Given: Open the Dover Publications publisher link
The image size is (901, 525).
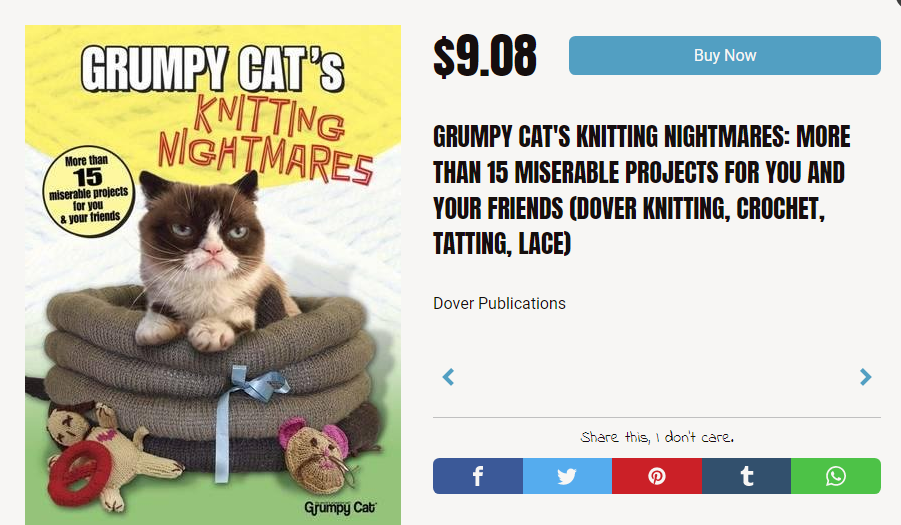Looking at the screenshot, I should (x=499, y=303).
